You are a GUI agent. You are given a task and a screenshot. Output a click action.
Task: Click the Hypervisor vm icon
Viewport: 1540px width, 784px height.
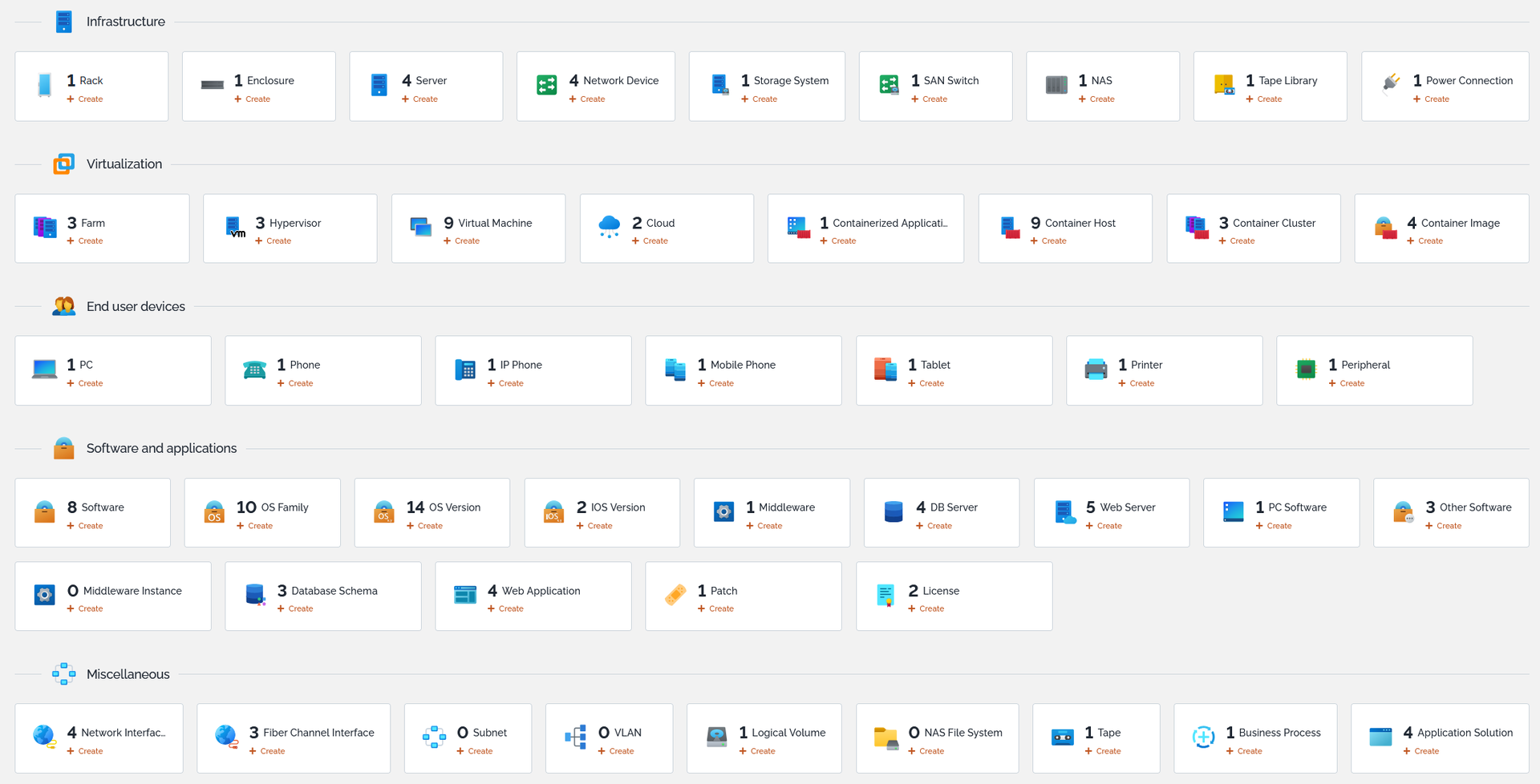[234, 227]
